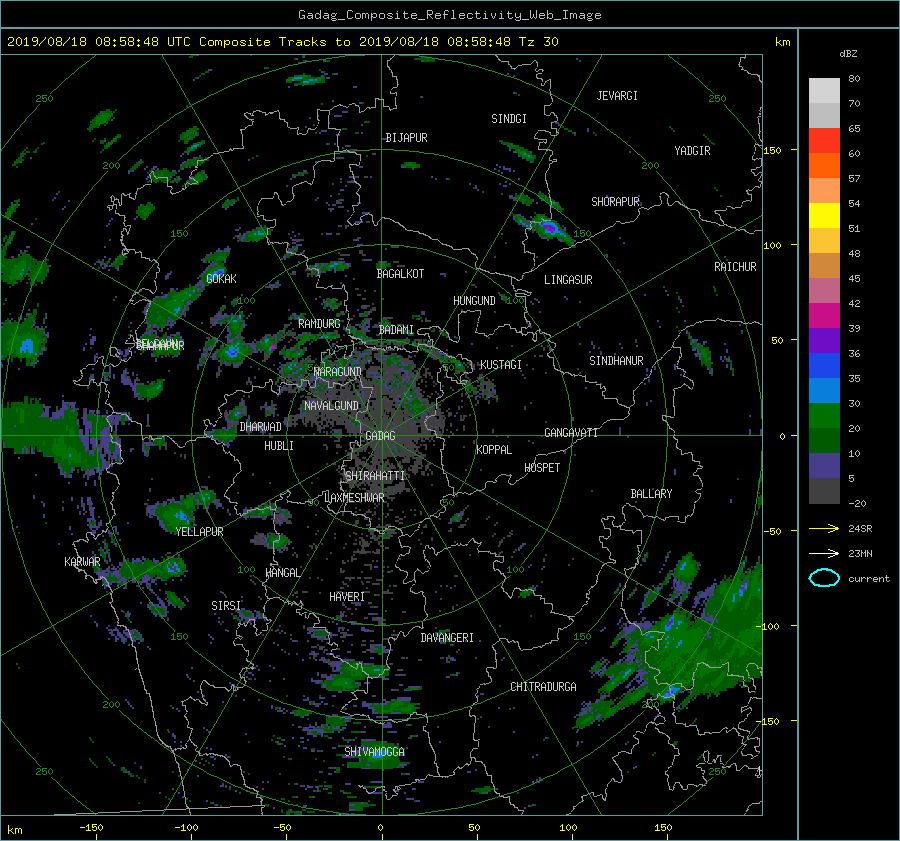The width and height of the screenshot is (900, 841).
Task: Click the HOSPET city label
Action: click(542, 468)
